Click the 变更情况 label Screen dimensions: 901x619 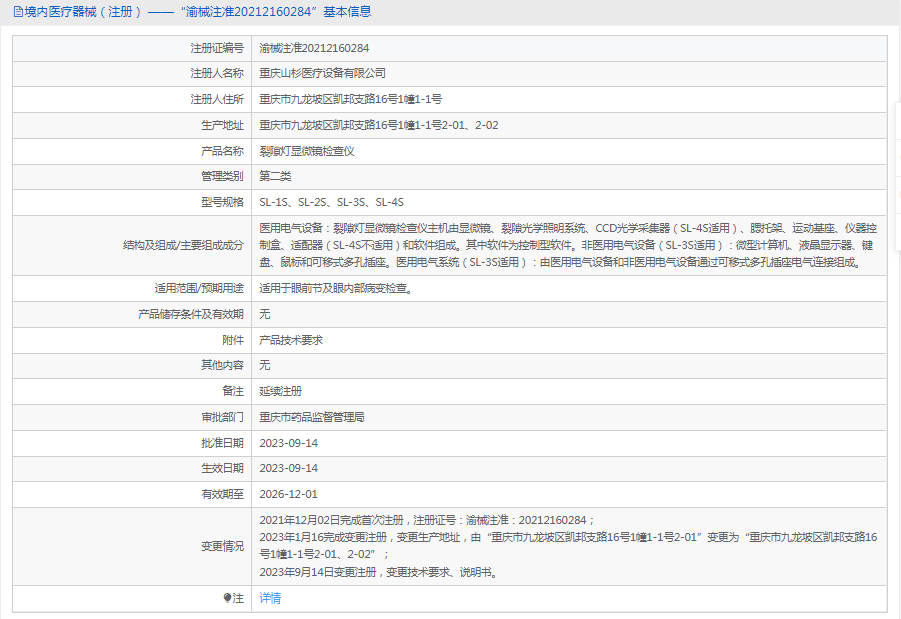tap(222, 547)
